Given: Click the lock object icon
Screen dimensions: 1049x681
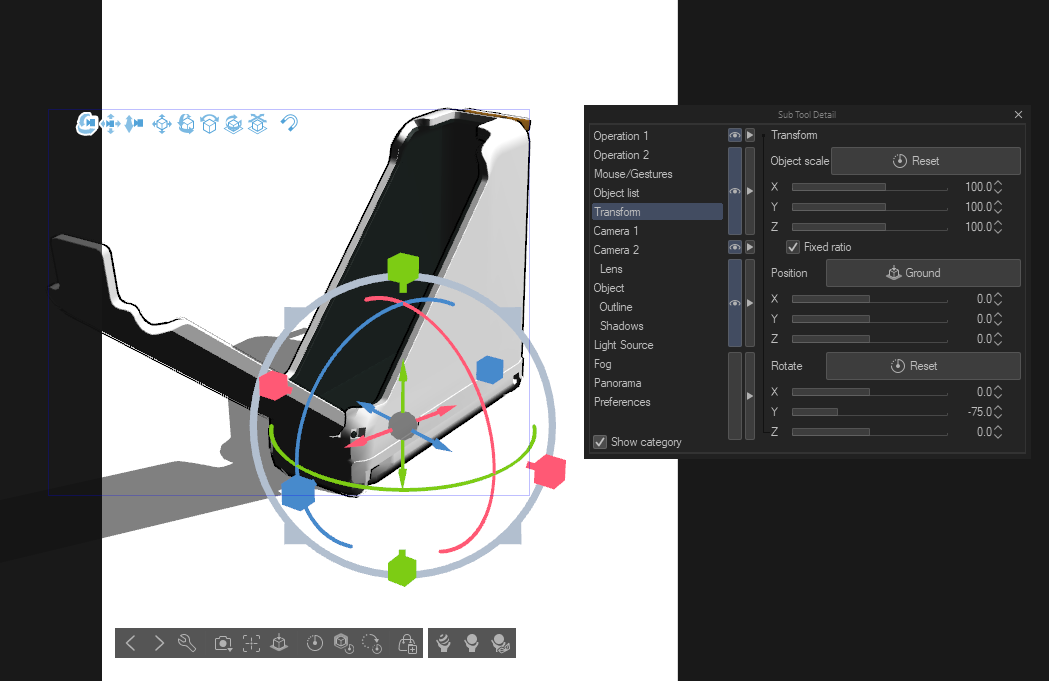Looking at the screenshot, I should pyautogui.click(x=407, y=643).
